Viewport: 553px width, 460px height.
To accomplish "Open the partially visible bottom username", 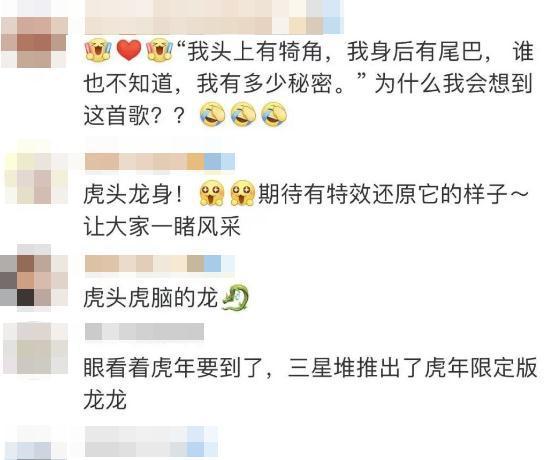I will click(152, 442).
